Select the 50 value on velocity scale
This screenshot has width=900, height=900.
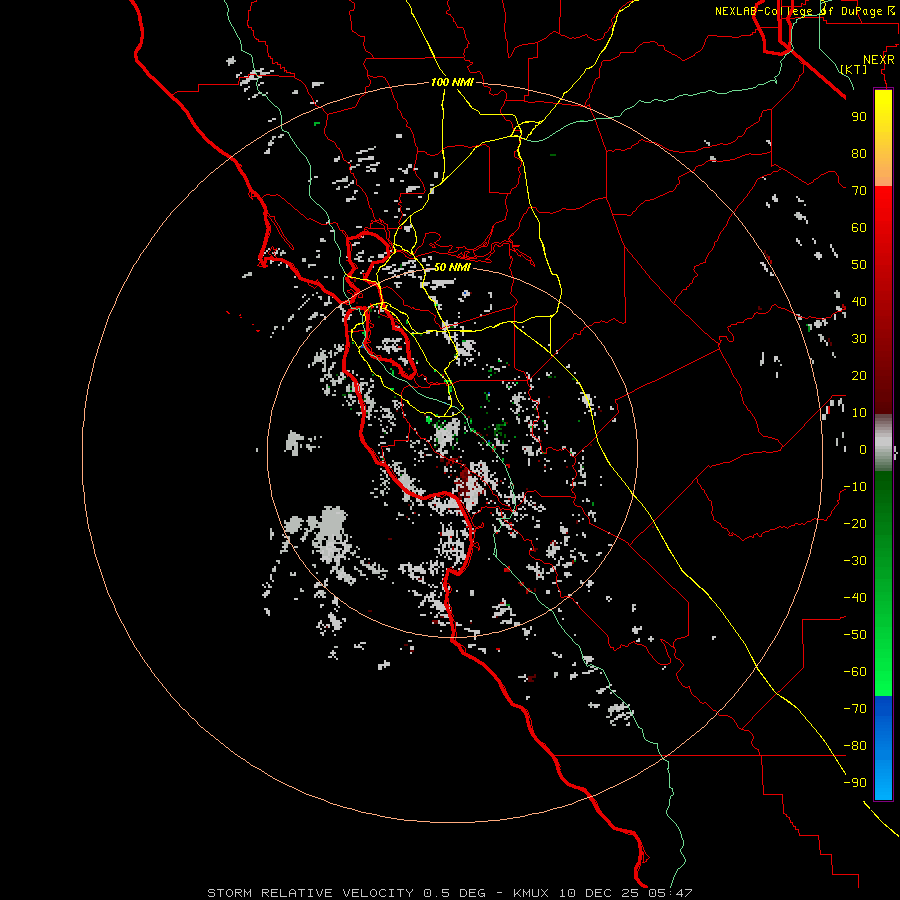coord(859,265)
